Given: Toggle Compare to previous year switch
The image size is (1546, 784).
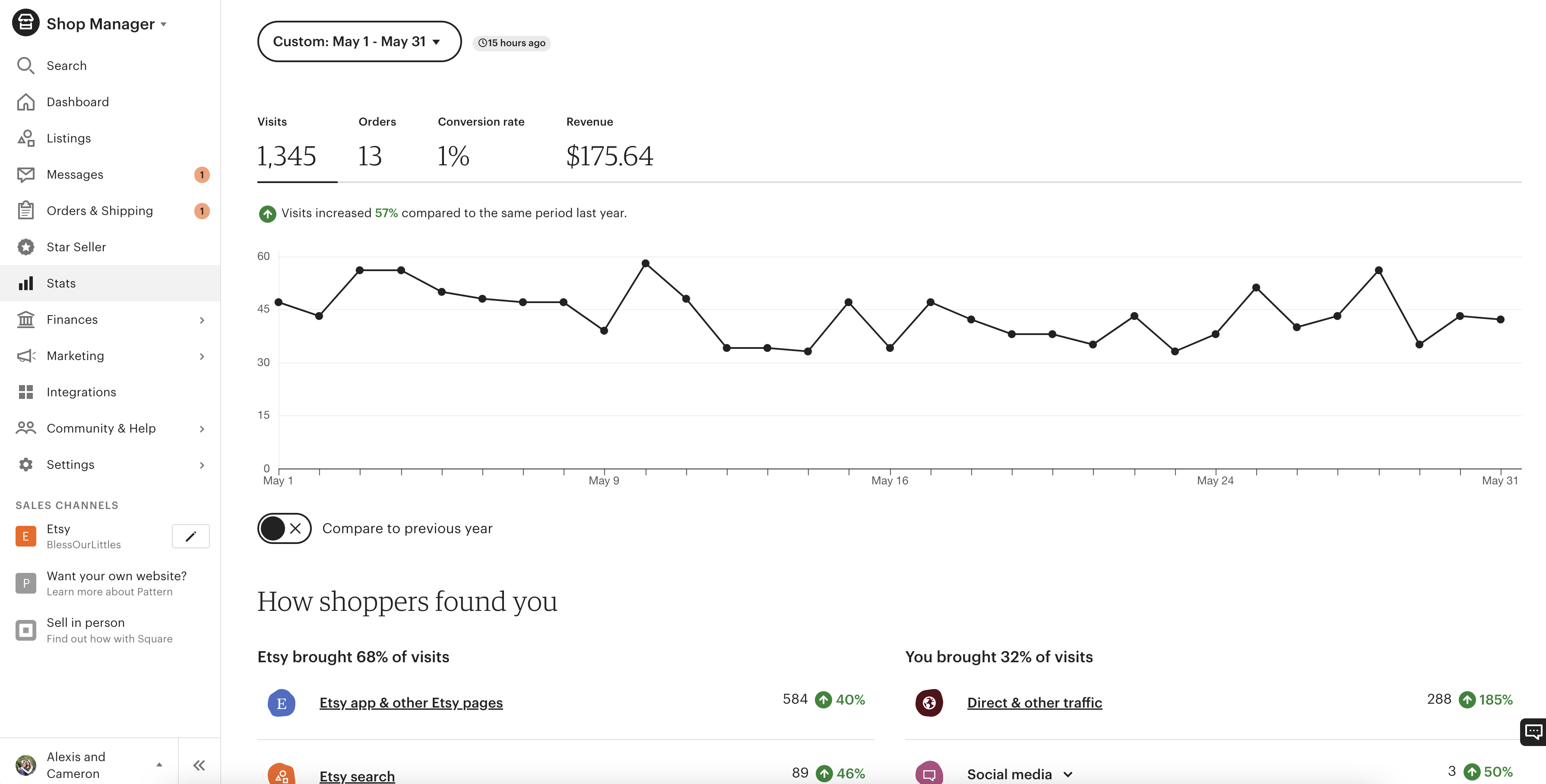Looking at the screenshot, I should (x=284, y=528).
